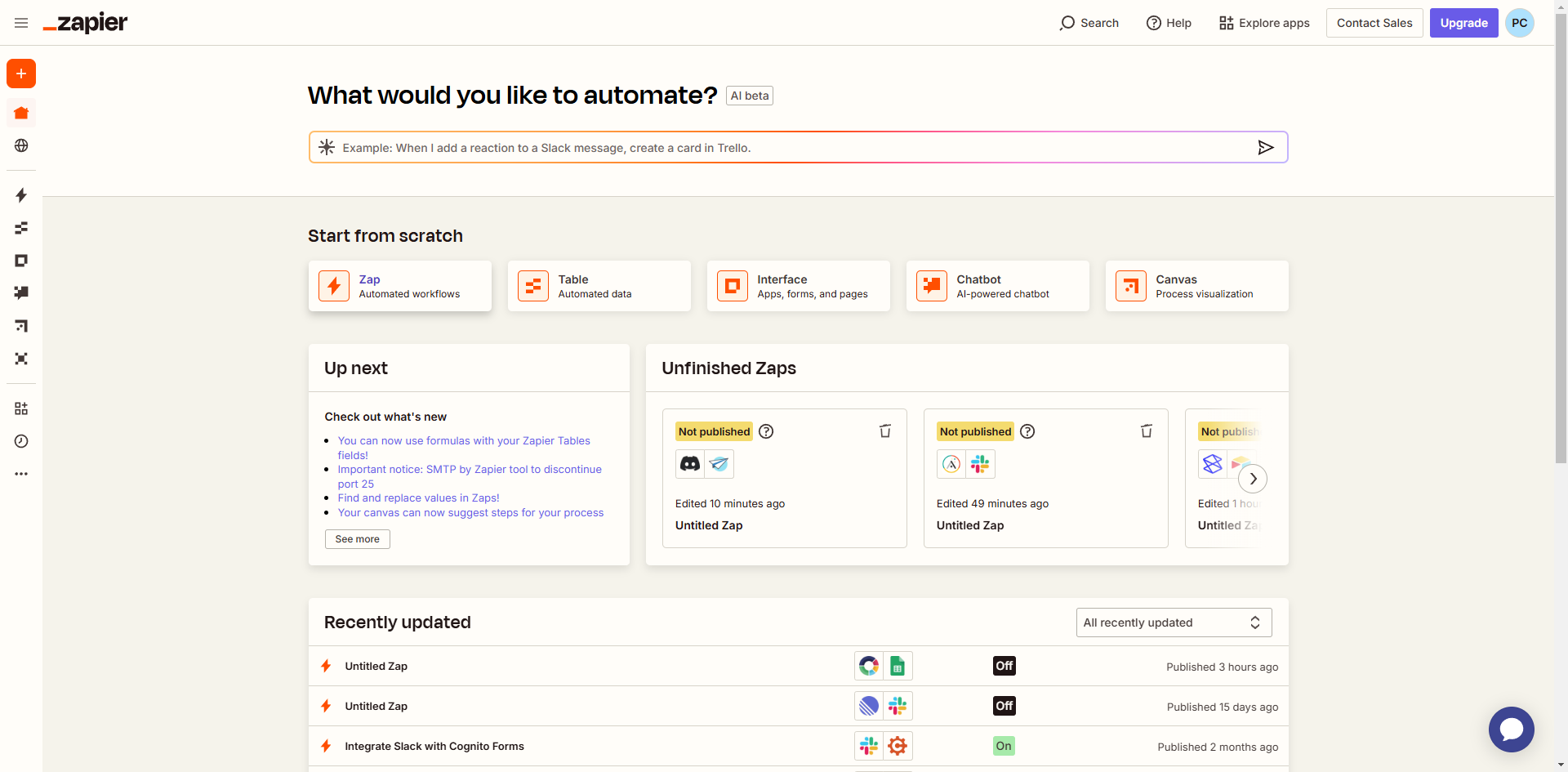Open the Find and replace values in Zaps link
The image size is (1568, 772).
click(418, 498)
